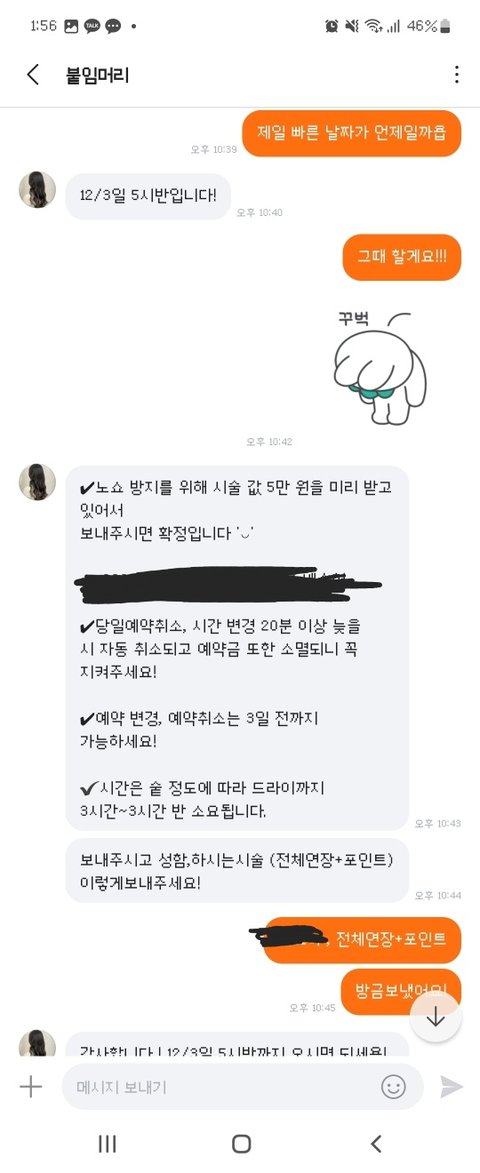Tap the Android home navigation button
Image resolution: width=480 pixels, height=1173 pixels.
coord(241,1143)
